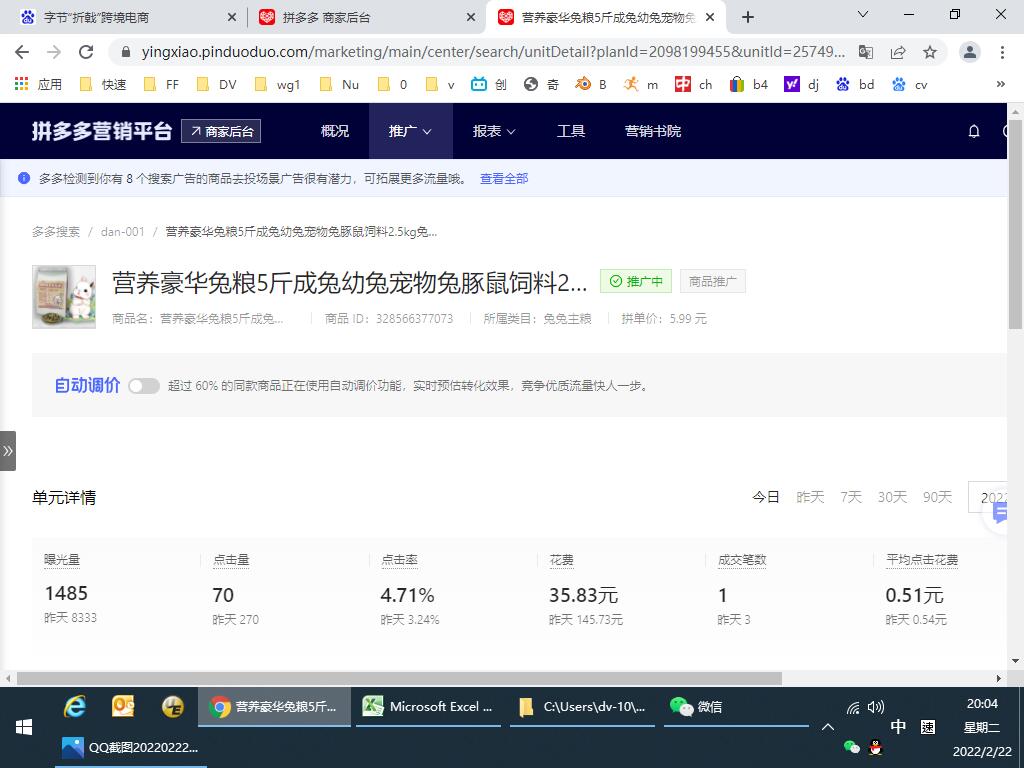Show hidden system tray icons

click(x=827, y=727)
